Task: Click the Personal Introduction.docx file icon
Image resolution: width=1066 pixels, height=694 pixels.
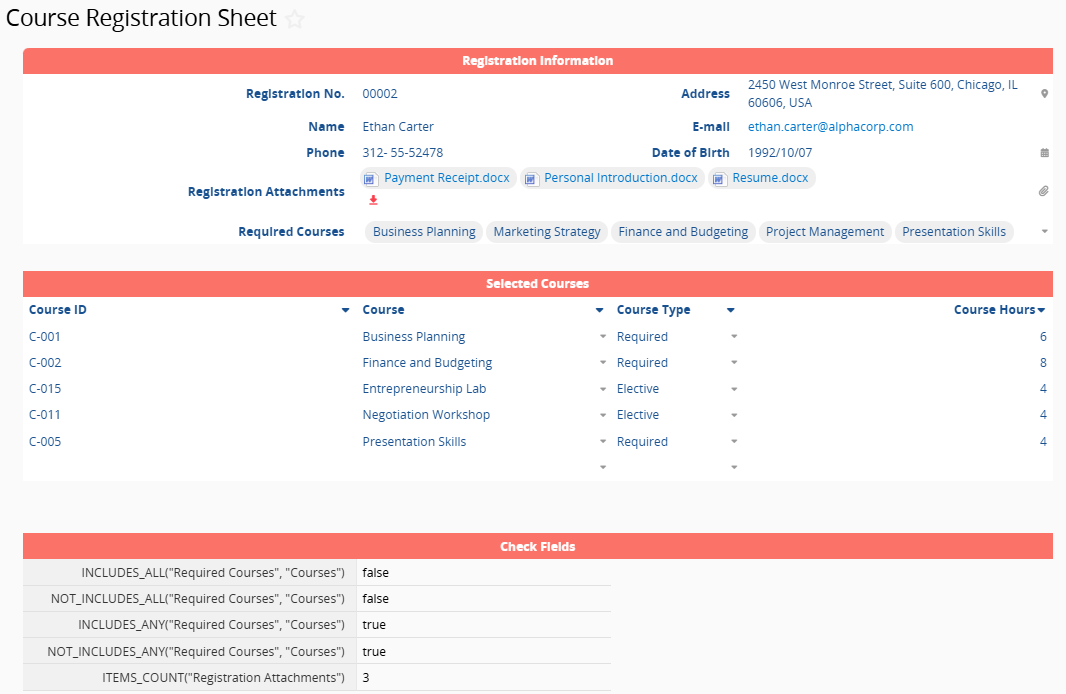Action: [530, 179]
